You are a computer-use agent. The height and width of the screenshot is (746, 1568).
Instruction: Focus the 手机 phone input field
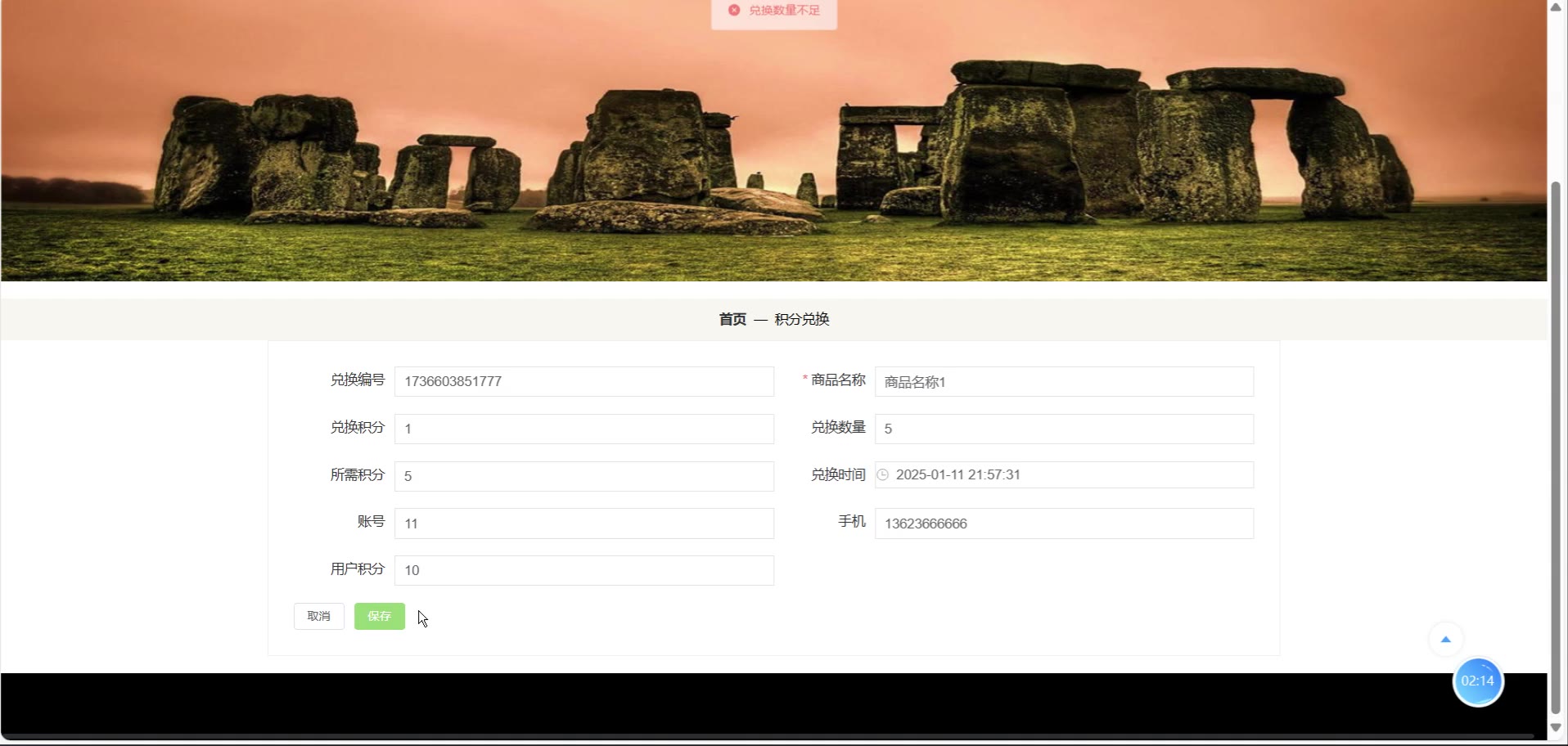1064,524
